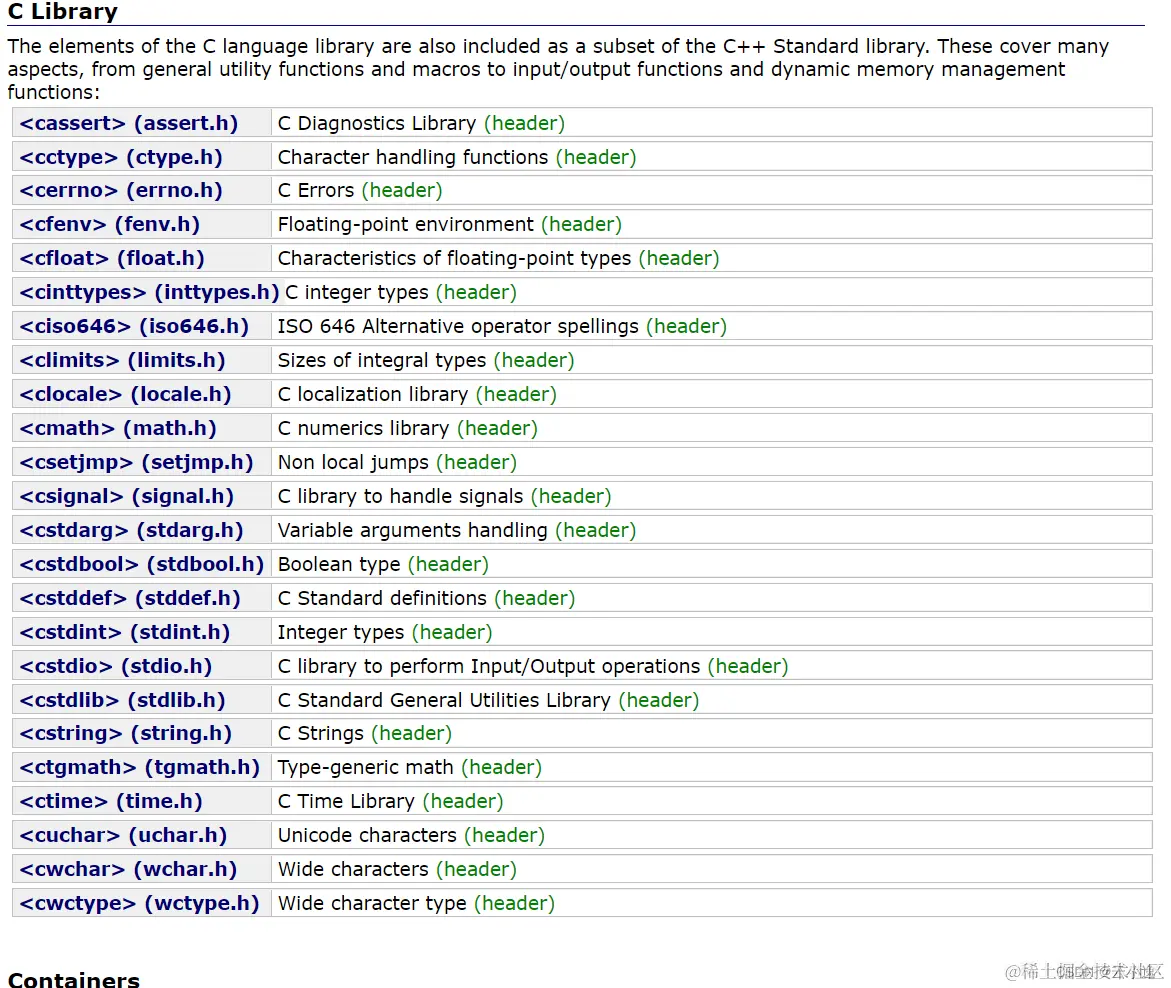Viewport: 1171px width, 988px height.
Task: Select the <ciso646> (iso646.h) link
Action: pos(134,326)
